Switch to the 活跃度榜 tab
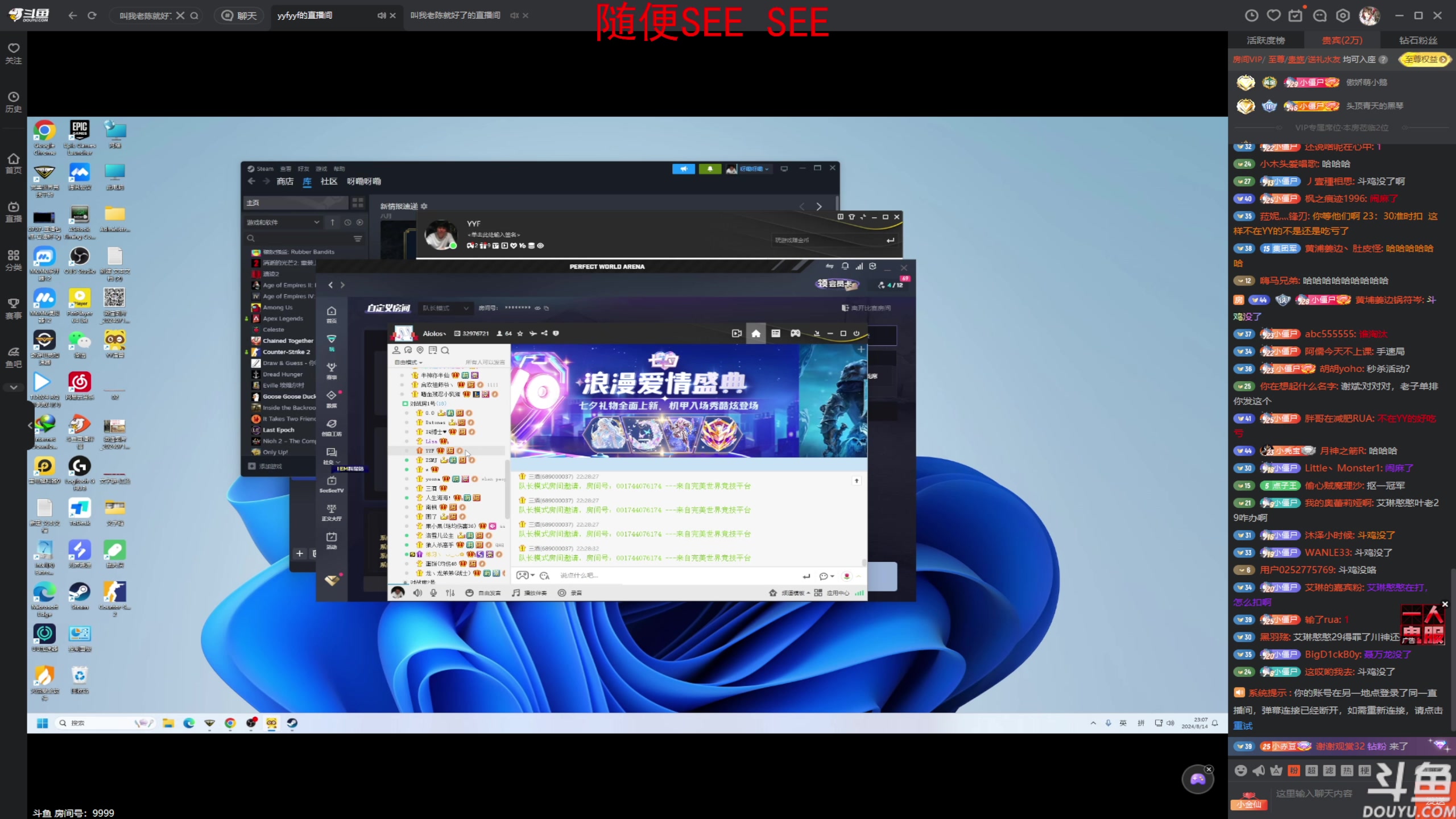1456x819 pixels. pyautogui.click(x=1265, y=40)
